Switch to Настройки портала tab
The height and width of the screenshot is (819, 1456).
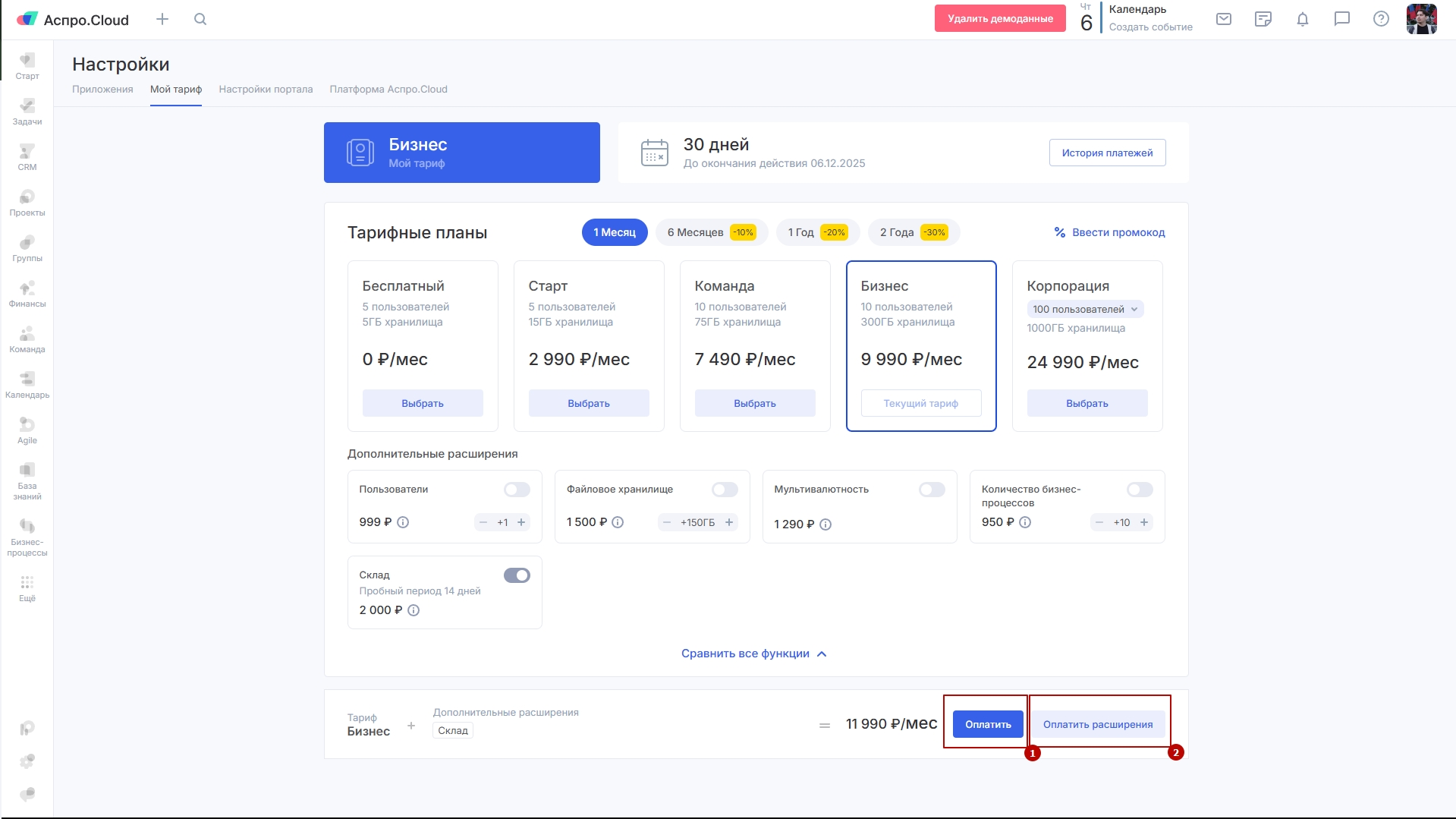pyautogui.click(x=266, y=90)
